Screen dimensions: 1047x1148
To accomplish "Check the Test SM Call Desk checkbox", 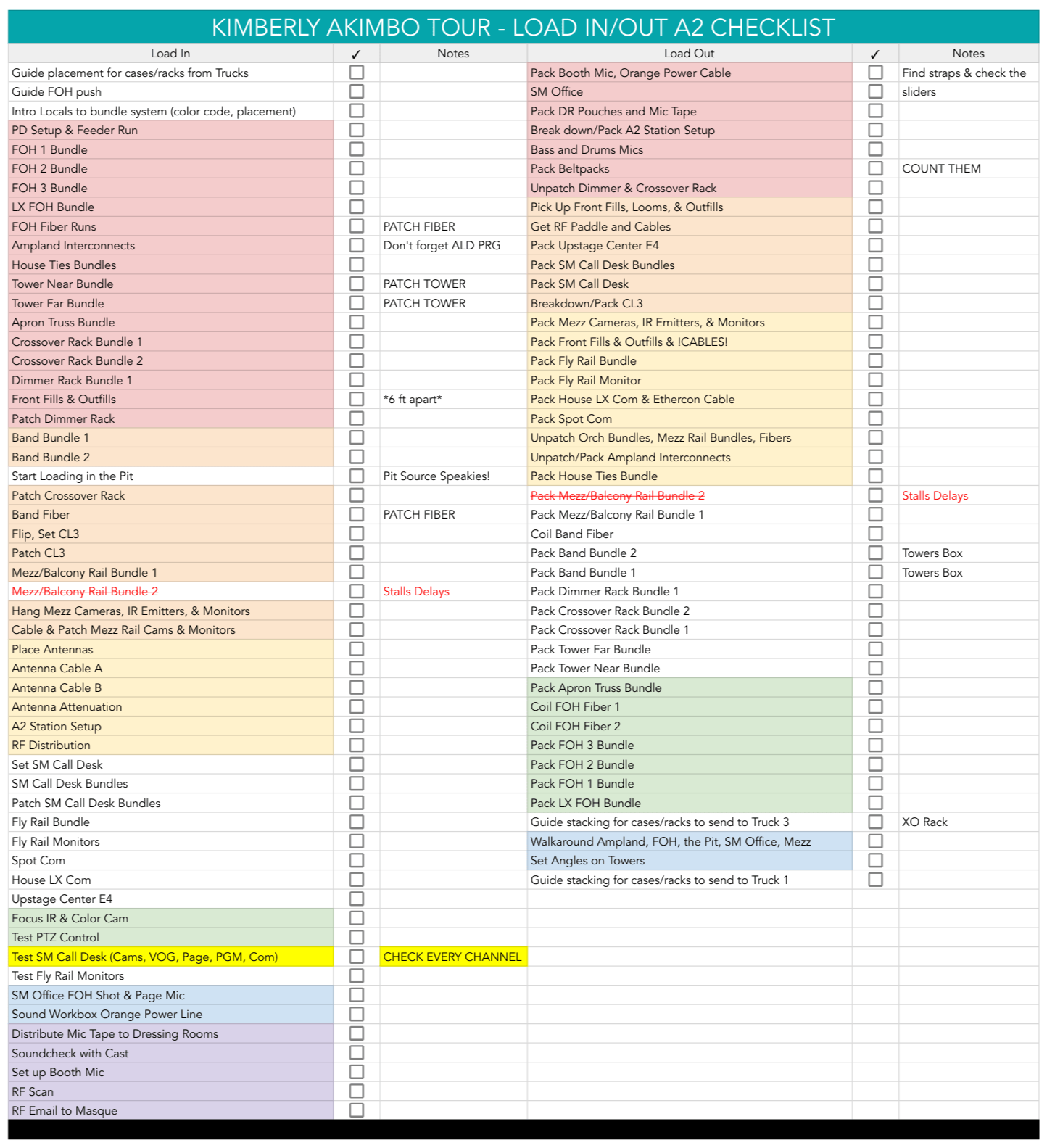I will (356, 957).
